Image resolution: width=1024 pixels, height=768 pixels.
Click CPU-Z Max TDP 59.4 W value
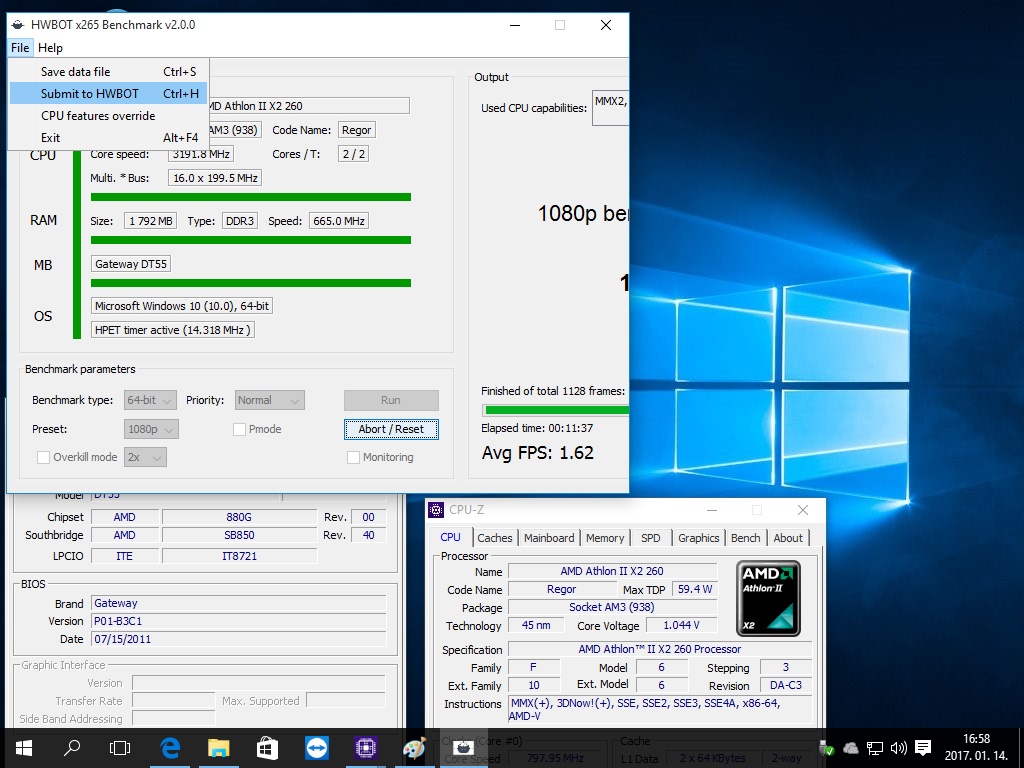695,589
